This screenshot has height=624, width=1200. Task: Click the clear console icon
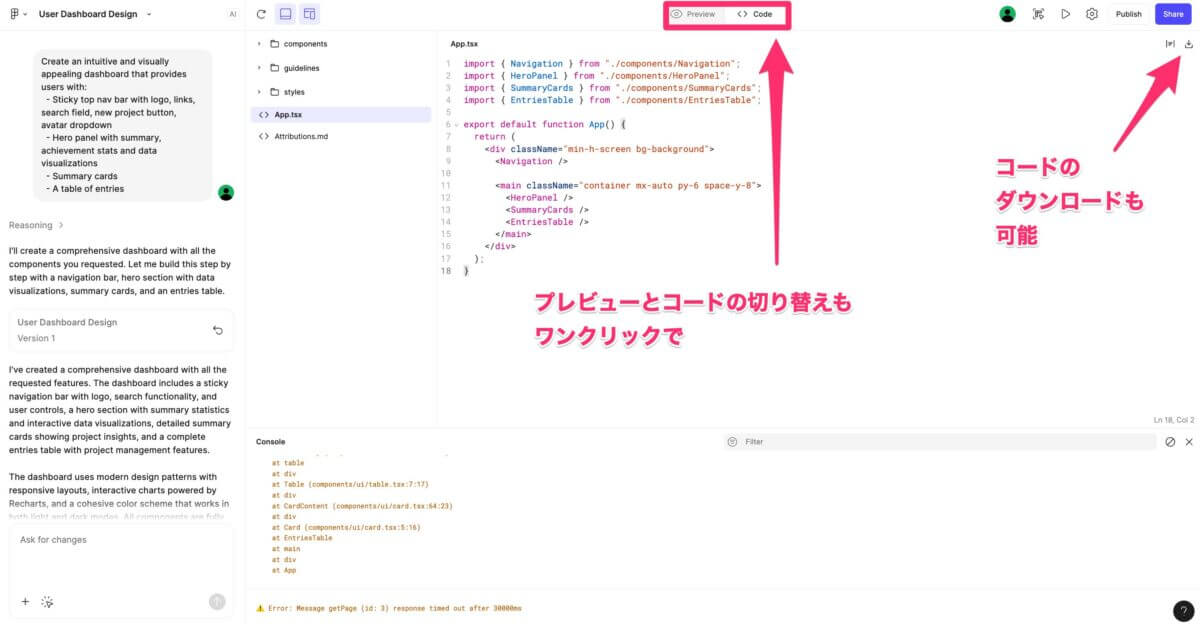pos(1170,441)
